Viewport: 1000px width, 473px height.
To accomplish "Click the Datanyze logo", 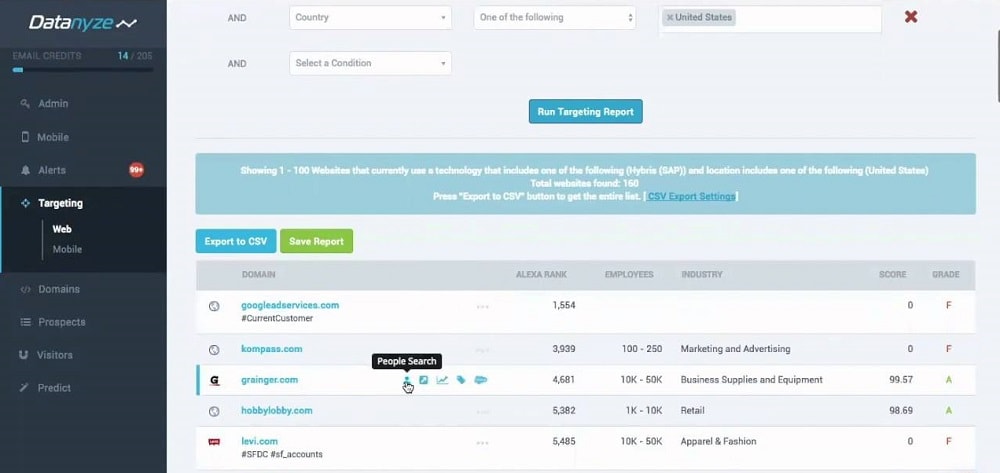I will pyautogui.click(x=82, y=22).
